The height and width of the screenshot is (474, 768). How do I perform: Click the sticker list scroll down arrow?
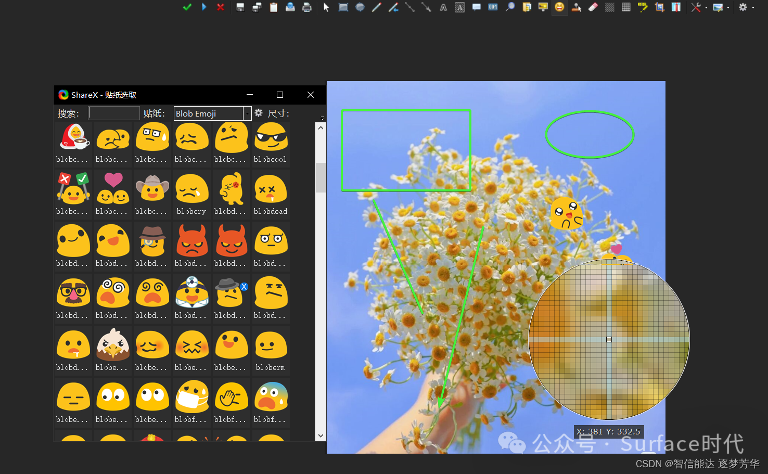320,435
